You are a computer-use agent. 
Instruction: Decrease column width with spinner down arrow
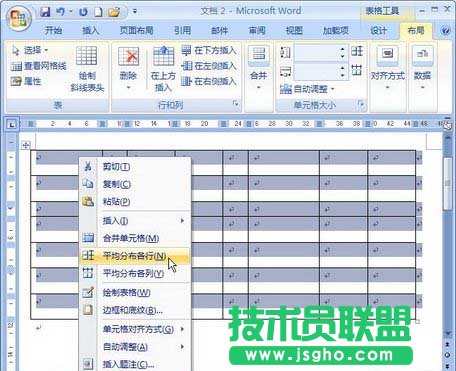343,75
